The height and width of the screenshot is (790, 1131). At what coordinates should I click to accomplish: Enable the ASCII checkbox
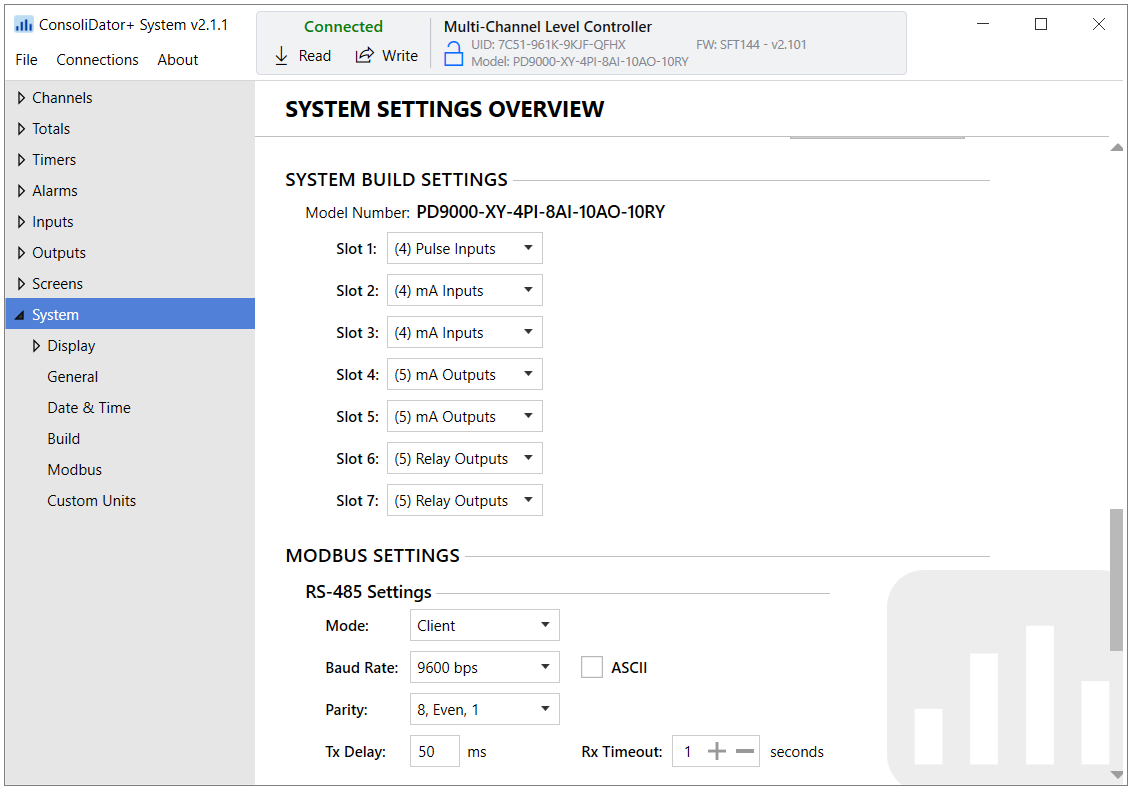pyautogui.click(x=591, y=667)
